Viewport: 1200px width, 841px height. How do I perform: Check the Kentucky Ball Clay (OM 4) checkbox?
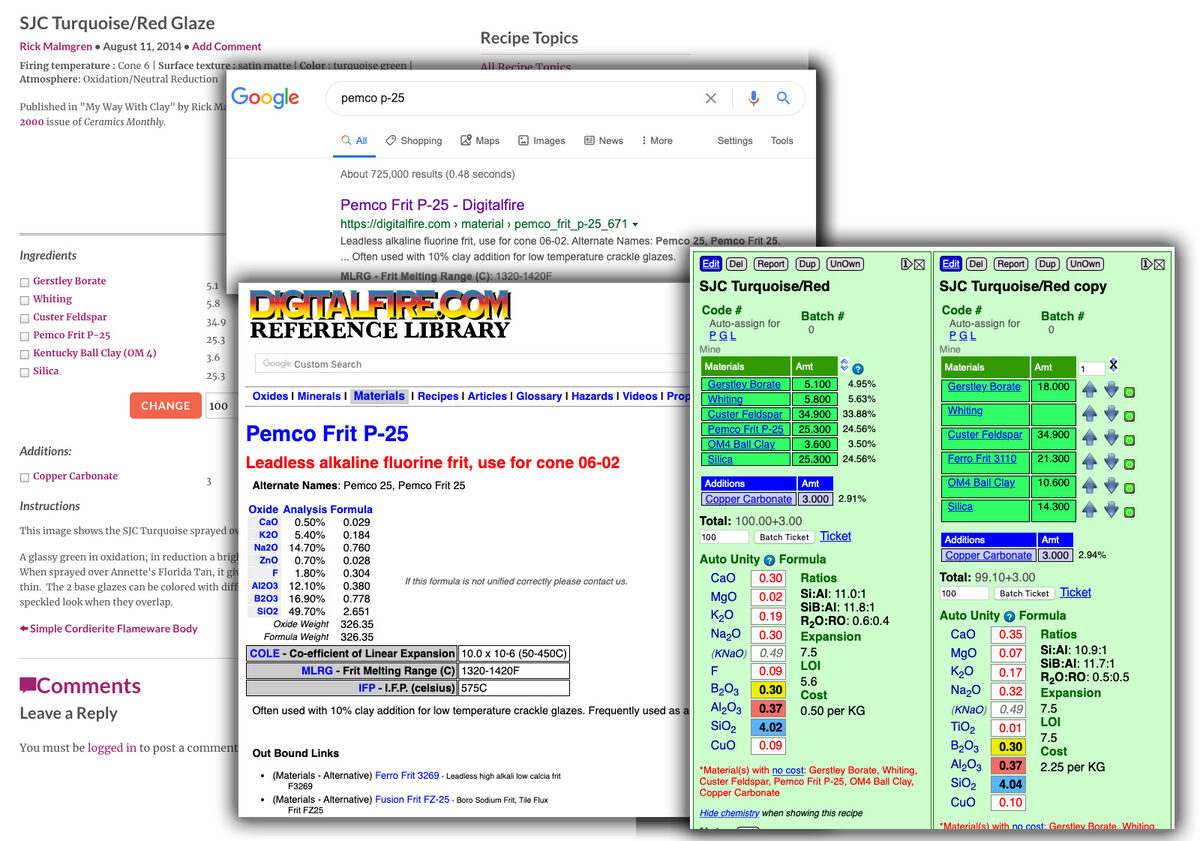click(24, 354)
